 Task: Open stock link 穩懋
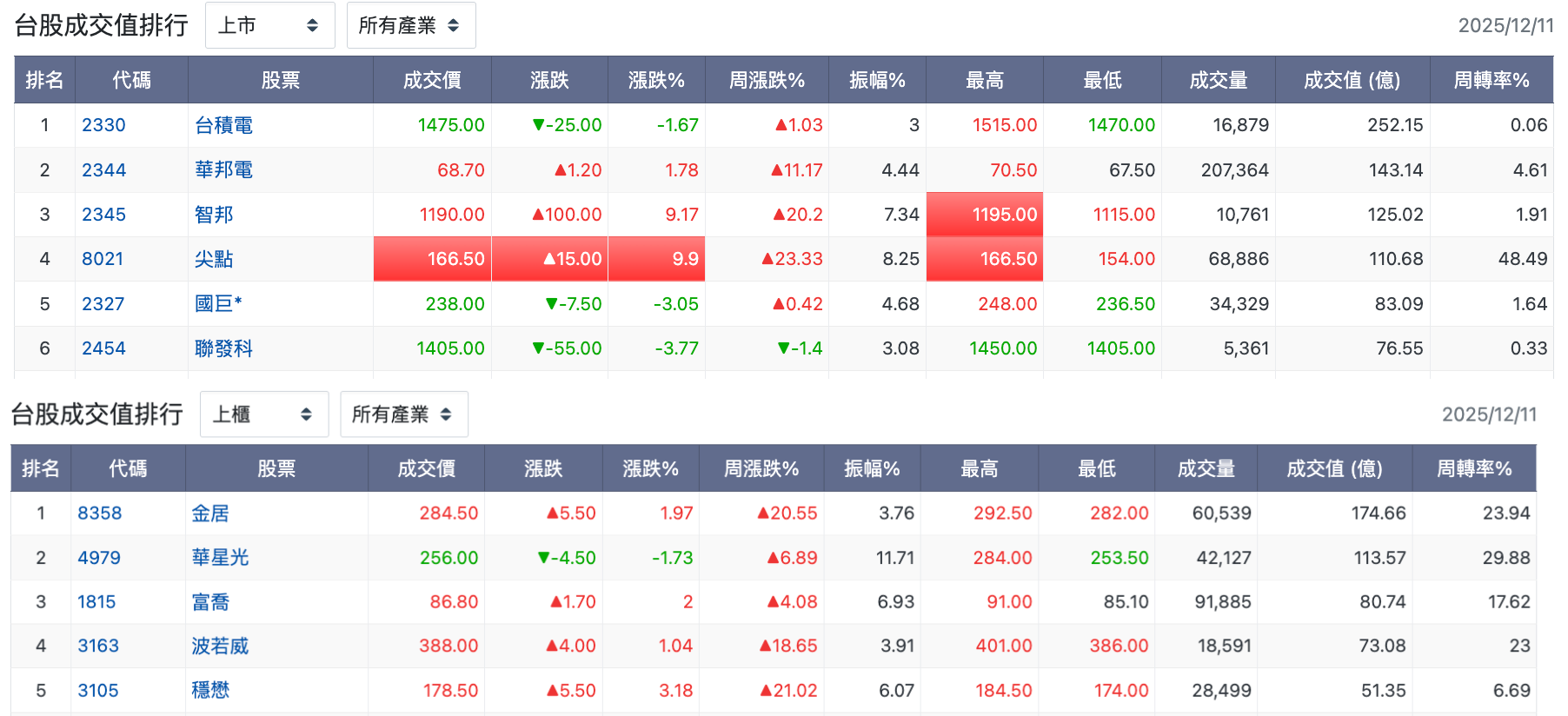click(210, 691)
